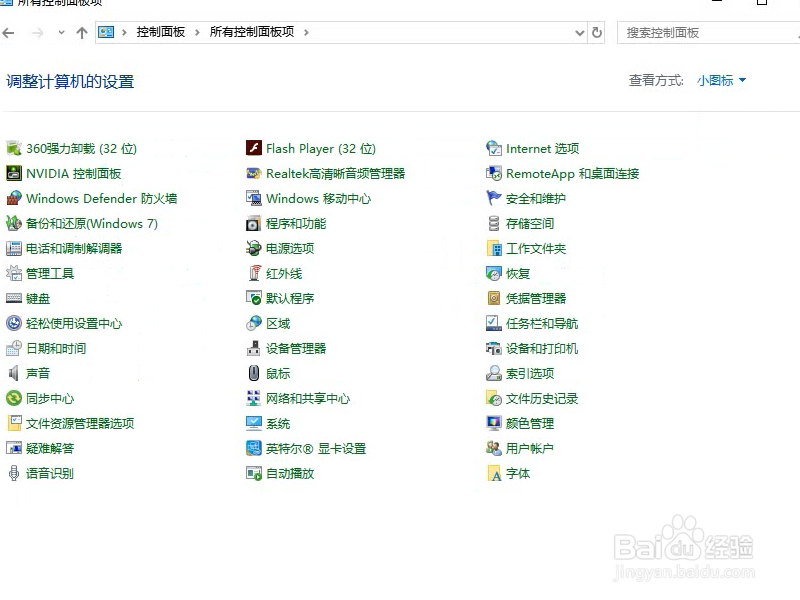Click the 声音 speaker icon
The width and height of the screenshot is (800, 600).
coord(14,373)
